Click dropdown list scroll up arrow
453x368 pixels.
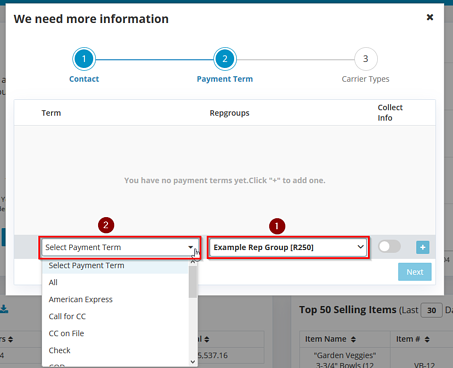click(x=193, y=262)
